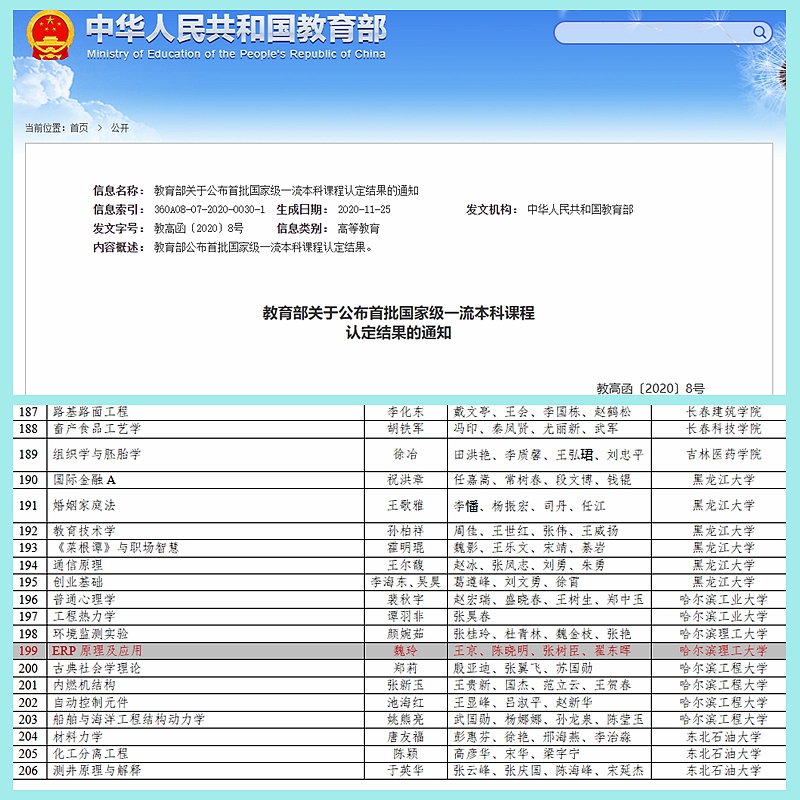Viewport: 800px width, 800px height.
Task: Click instructor 魏玲 in the ERP row
Action: [x=405, y=650]
